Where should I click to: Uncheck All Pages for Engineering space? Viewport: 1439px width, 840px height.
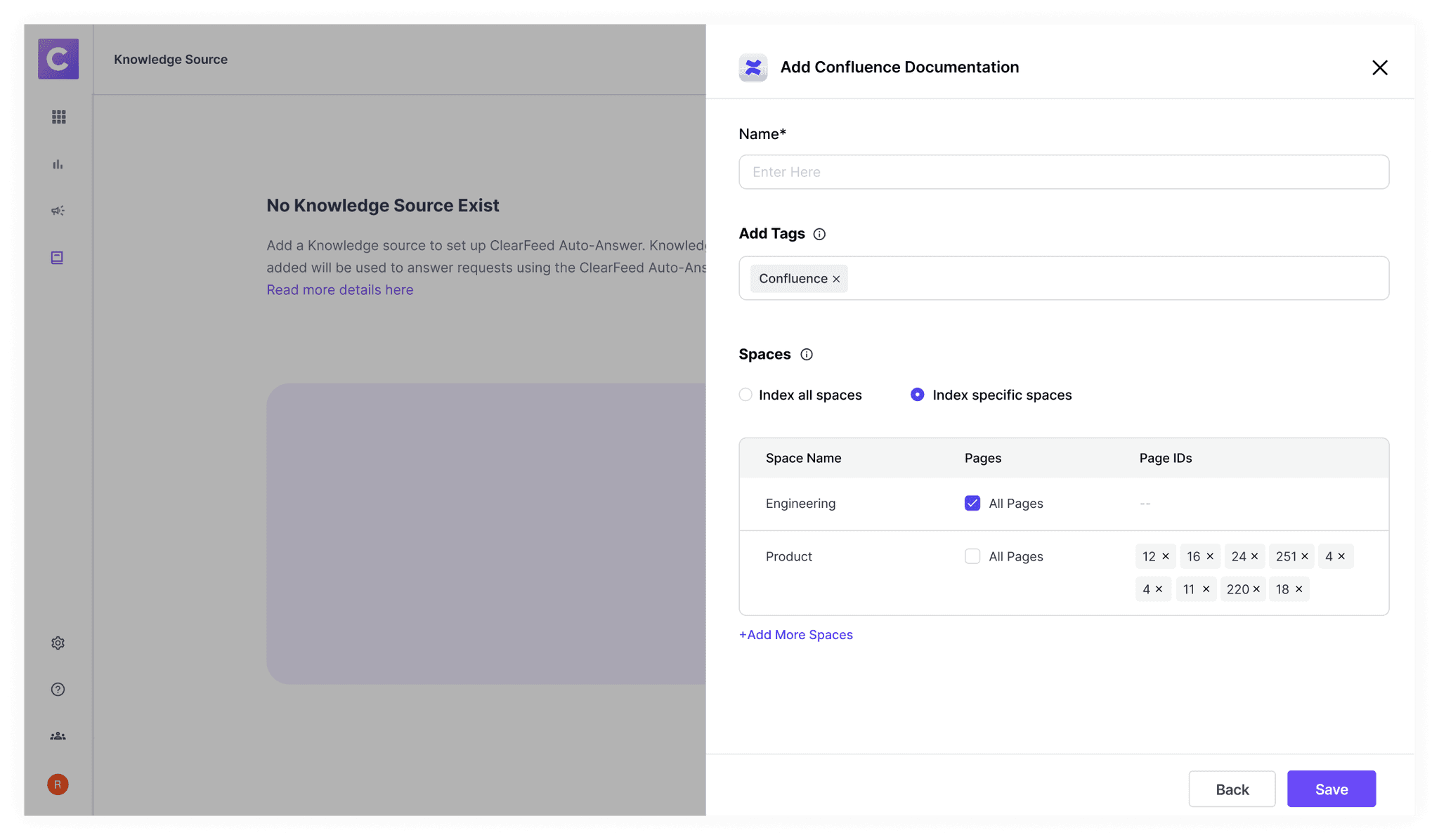point(972,504)
